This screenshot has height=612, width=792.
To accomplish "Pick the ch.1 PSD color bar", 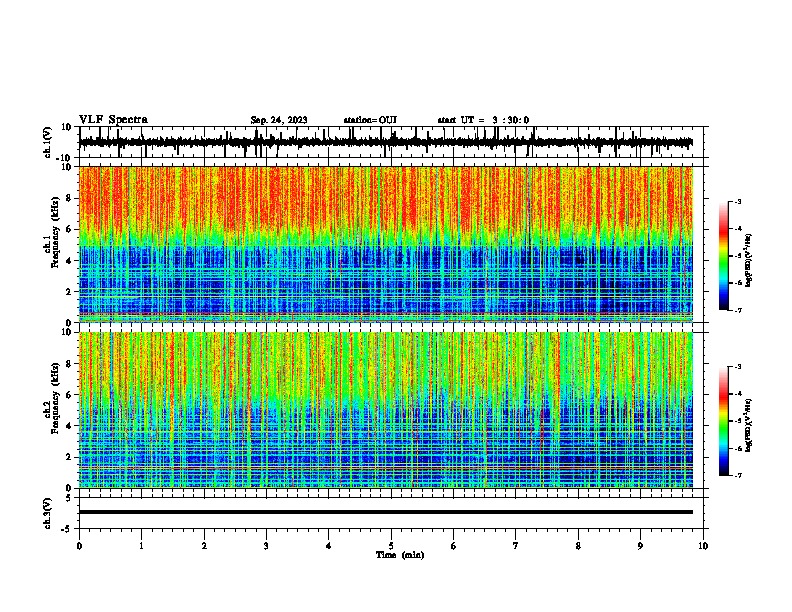I will click(723, 256).
